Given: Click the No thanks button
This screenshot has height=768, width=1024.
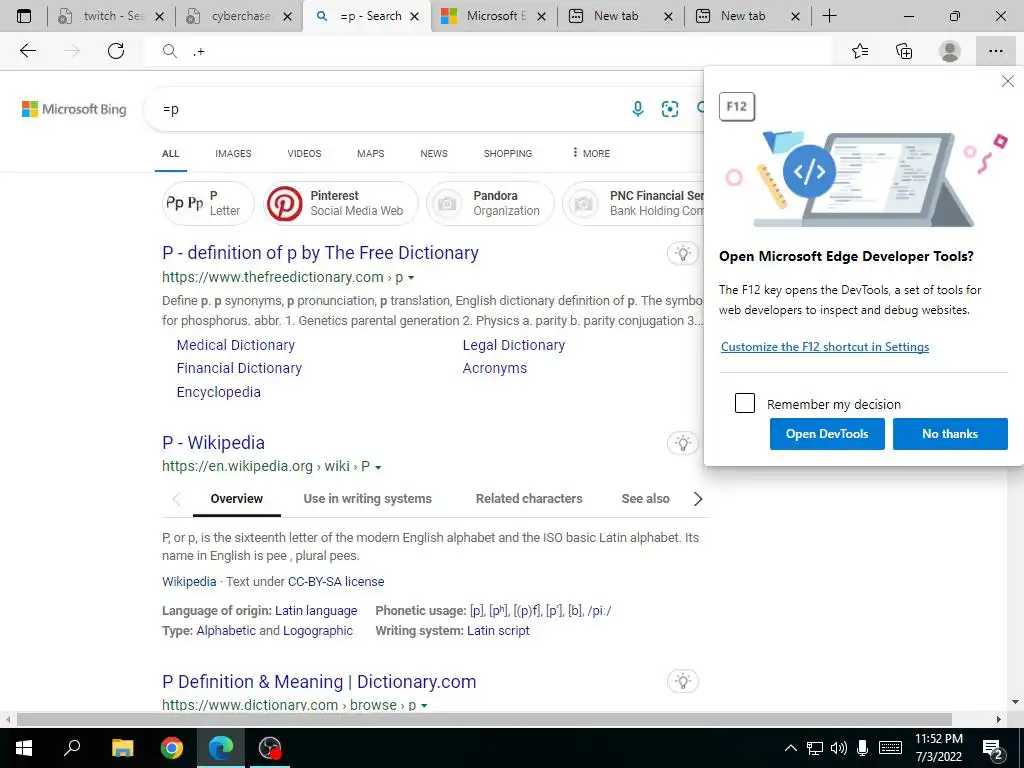Looking at the screenshot, I should pyautogui.click(x=950, y=434).
